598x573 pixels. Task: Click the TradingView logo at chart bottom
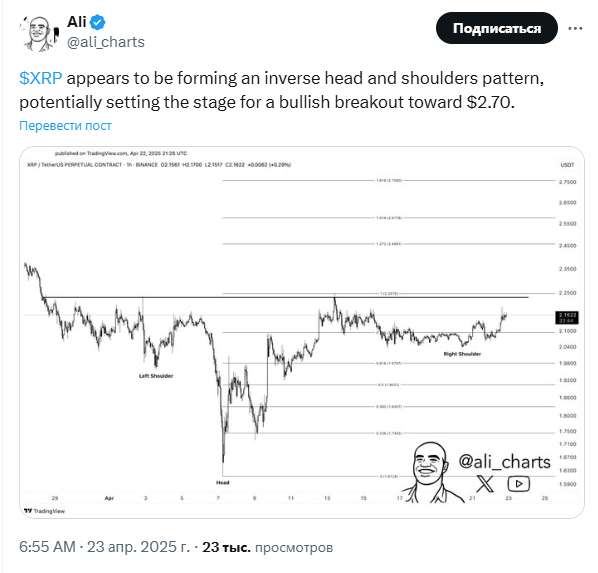[x=45, y=511]
